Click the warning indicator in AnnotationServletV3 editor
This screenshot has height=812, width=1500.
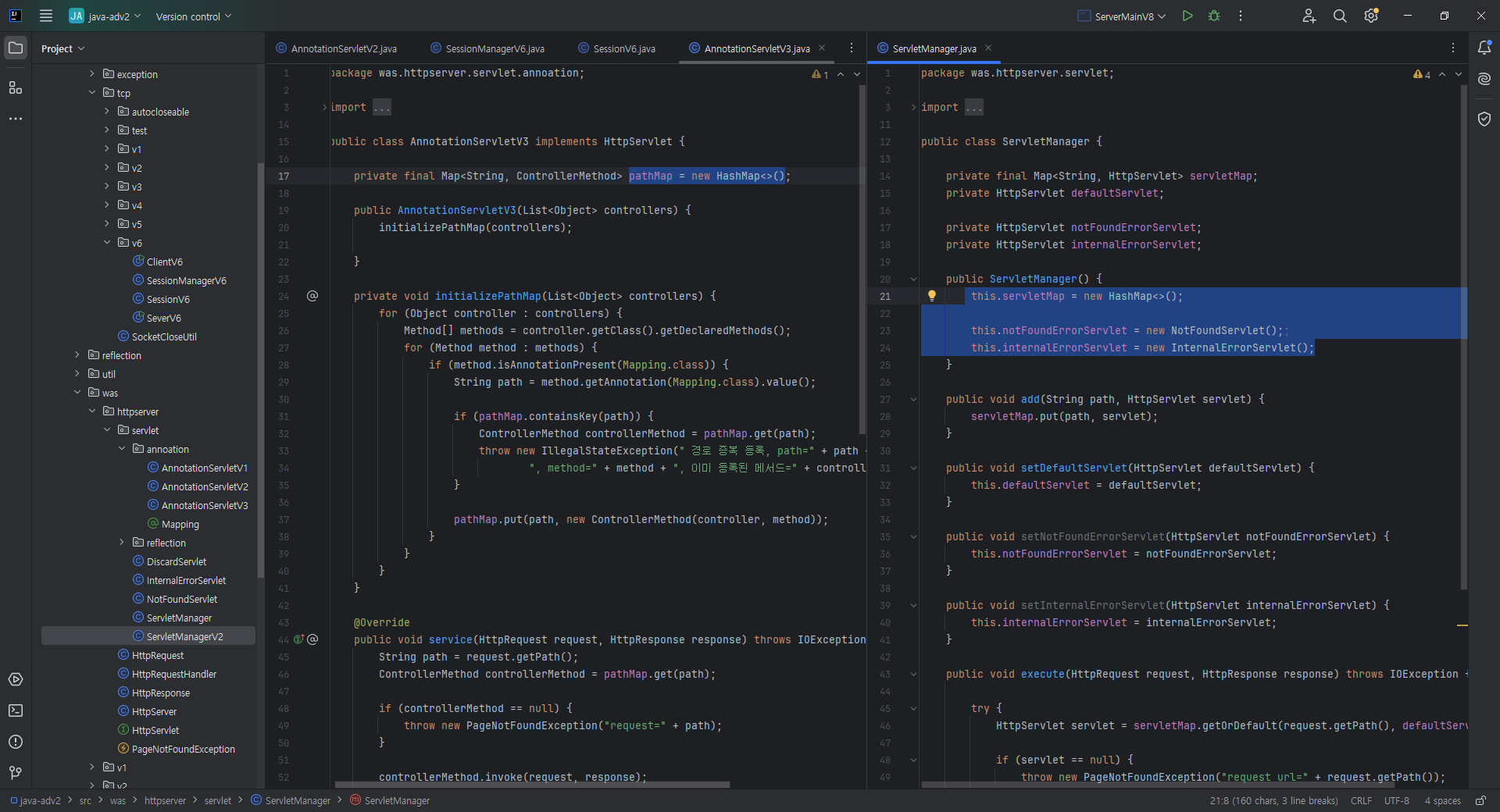point(820,74)
